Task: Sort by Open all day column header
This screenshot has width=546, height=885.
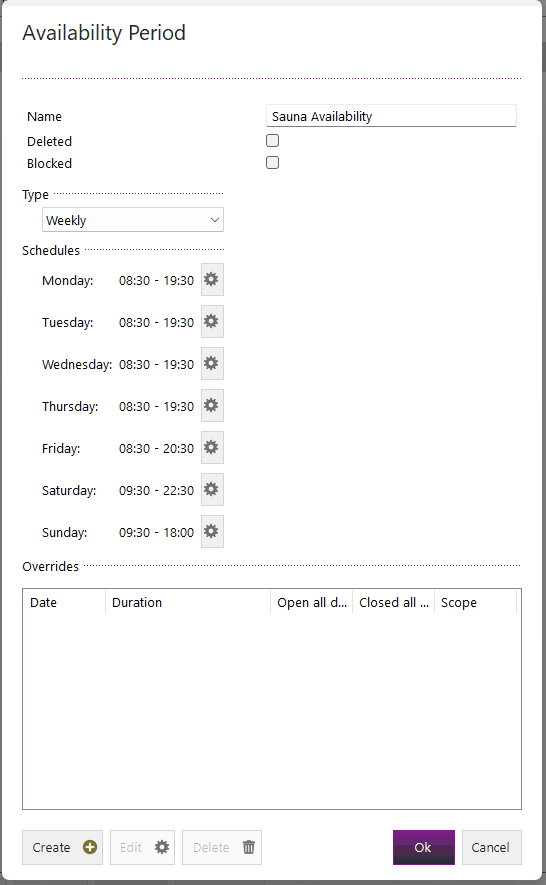Action: pyautogui.click(x=312, y=602)
